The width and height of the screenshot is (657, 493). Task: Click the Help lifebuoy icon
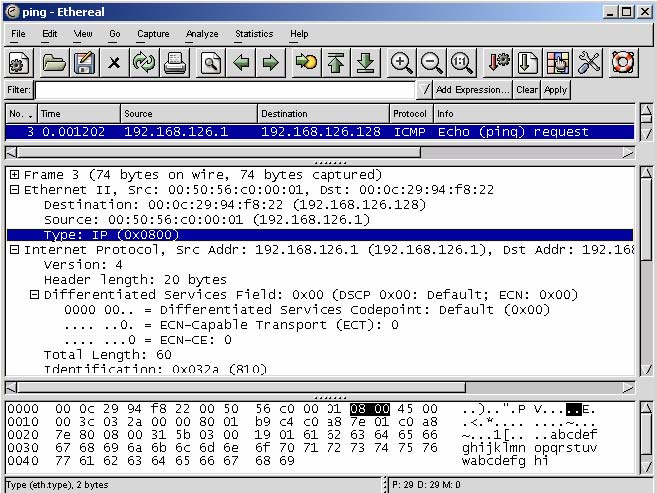pyautogui.click(x=623, y=63)
